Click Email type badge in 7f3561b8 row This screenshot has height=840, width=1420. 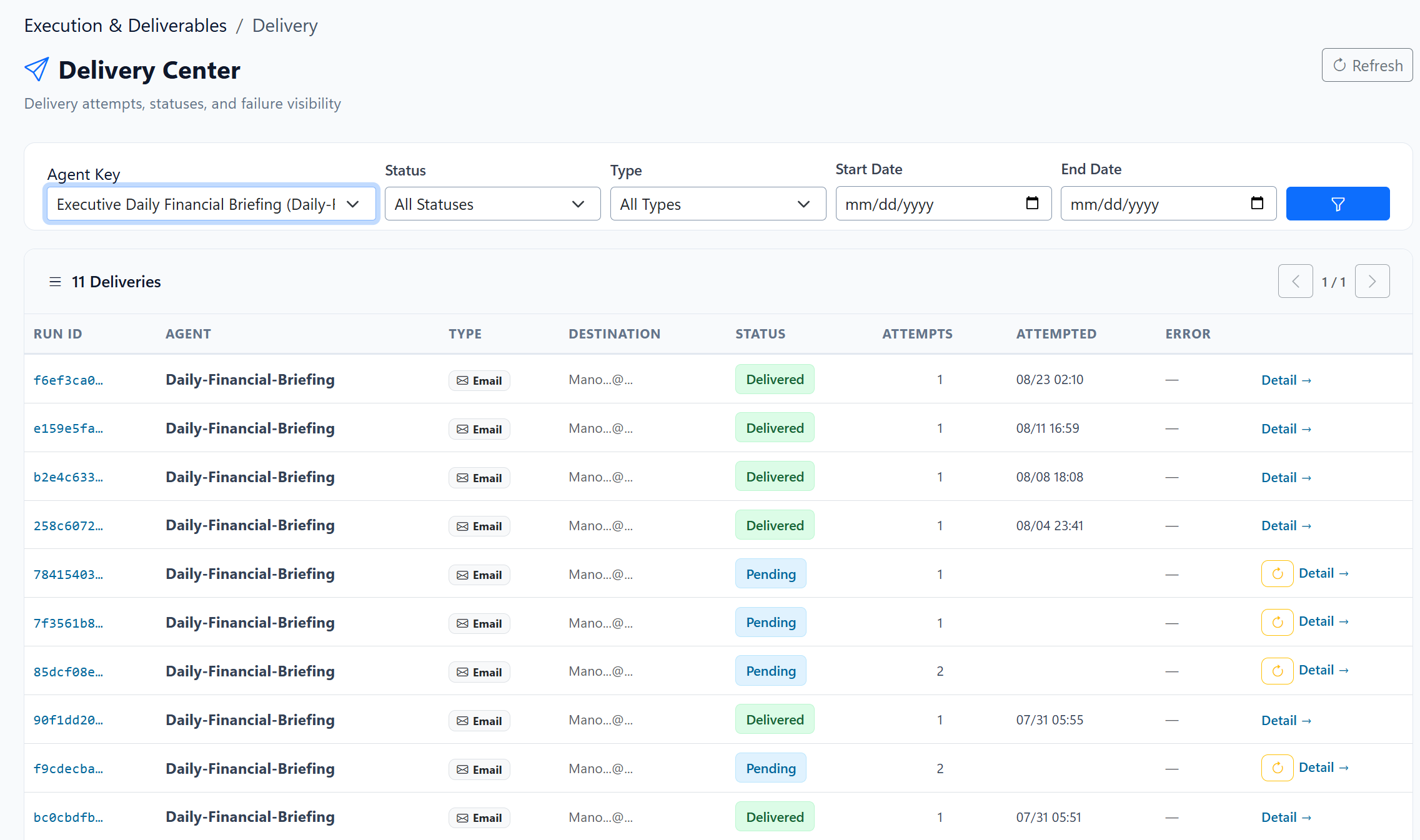tap(479, 623)
